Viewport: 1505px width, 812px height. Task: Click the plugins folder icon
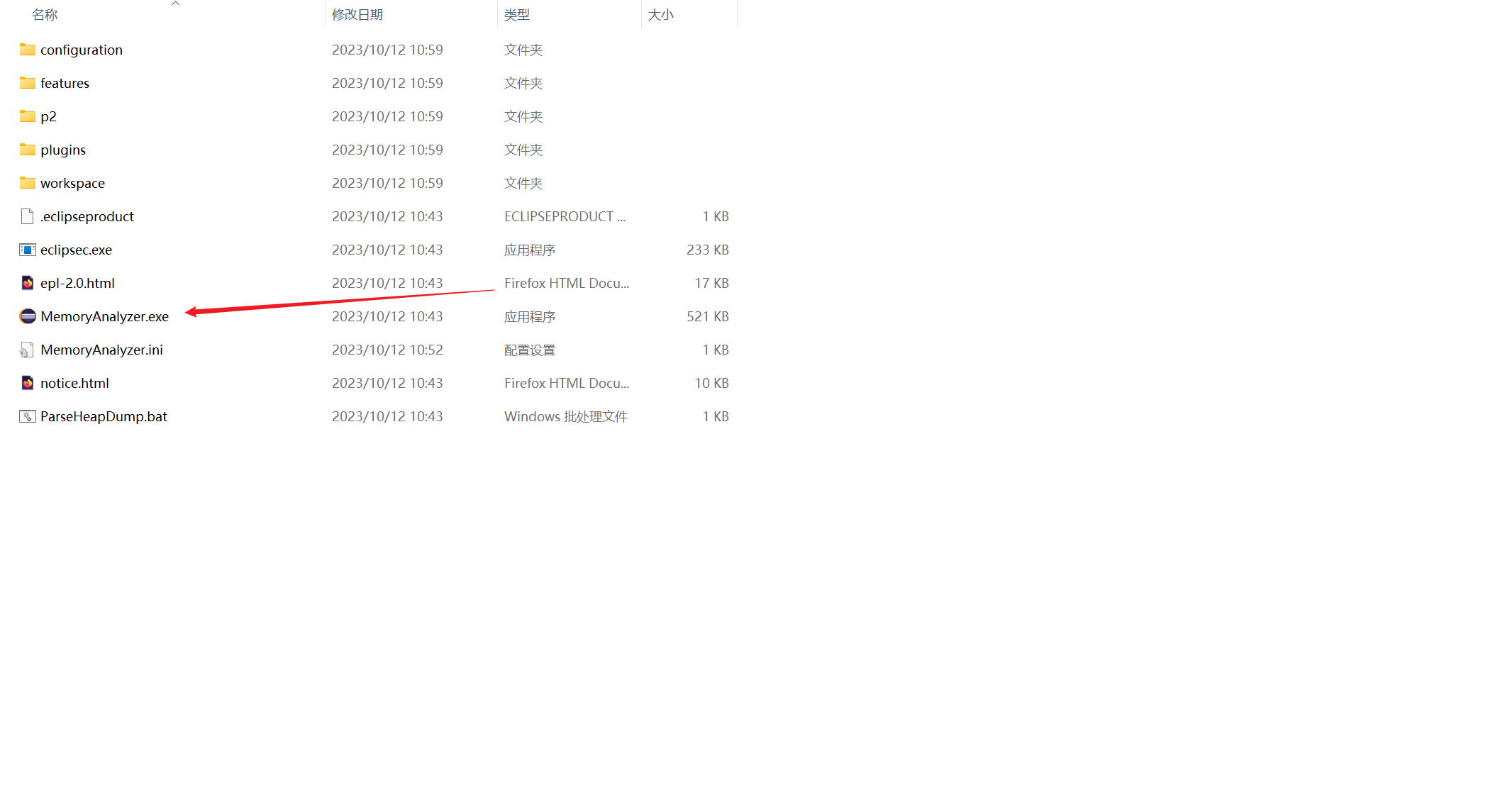click(x=27, y=150)
